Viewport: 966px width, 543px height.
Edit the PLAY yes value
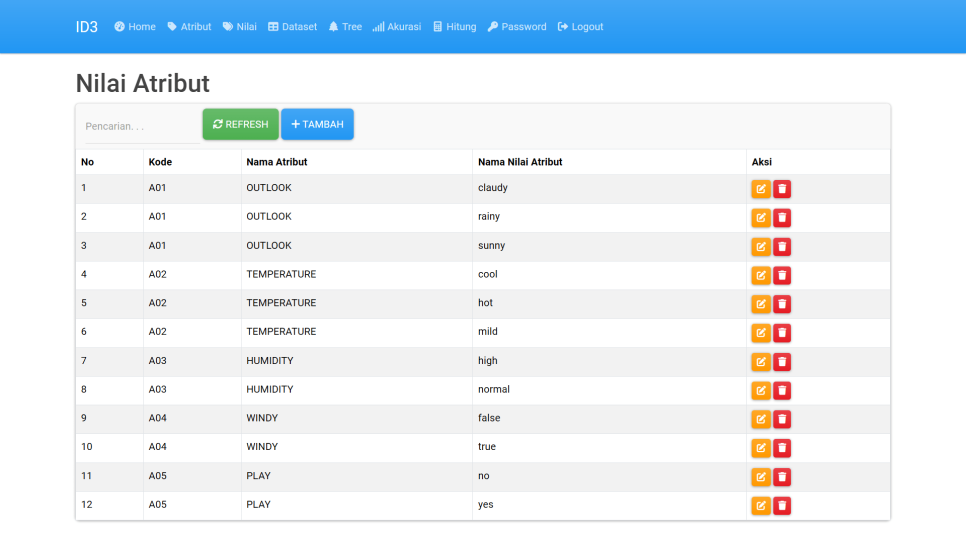[761, 506]
